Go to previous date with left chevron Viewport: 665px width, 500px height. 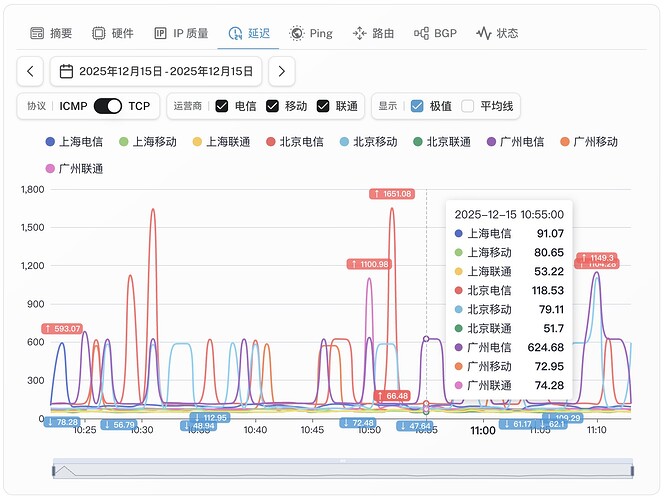[30, 71]
